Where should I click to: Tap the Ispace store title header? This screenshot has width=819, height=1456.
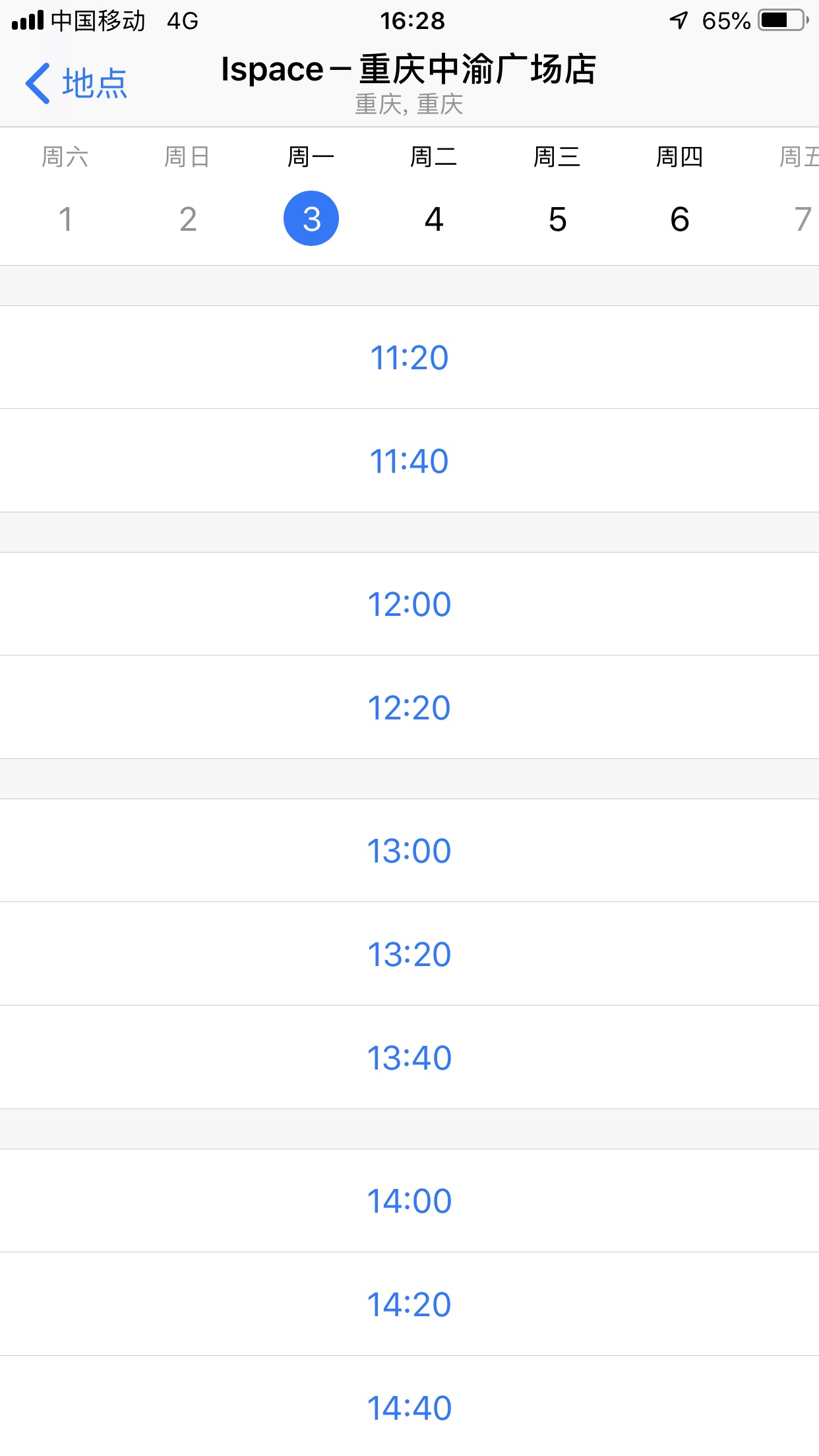pos(409,70)
